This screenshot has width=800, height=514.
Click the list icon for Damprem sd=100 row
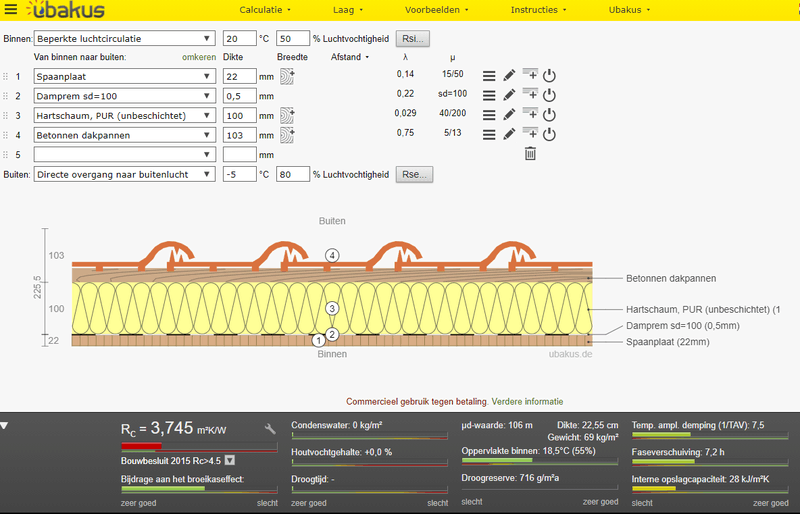coord(489,96)
